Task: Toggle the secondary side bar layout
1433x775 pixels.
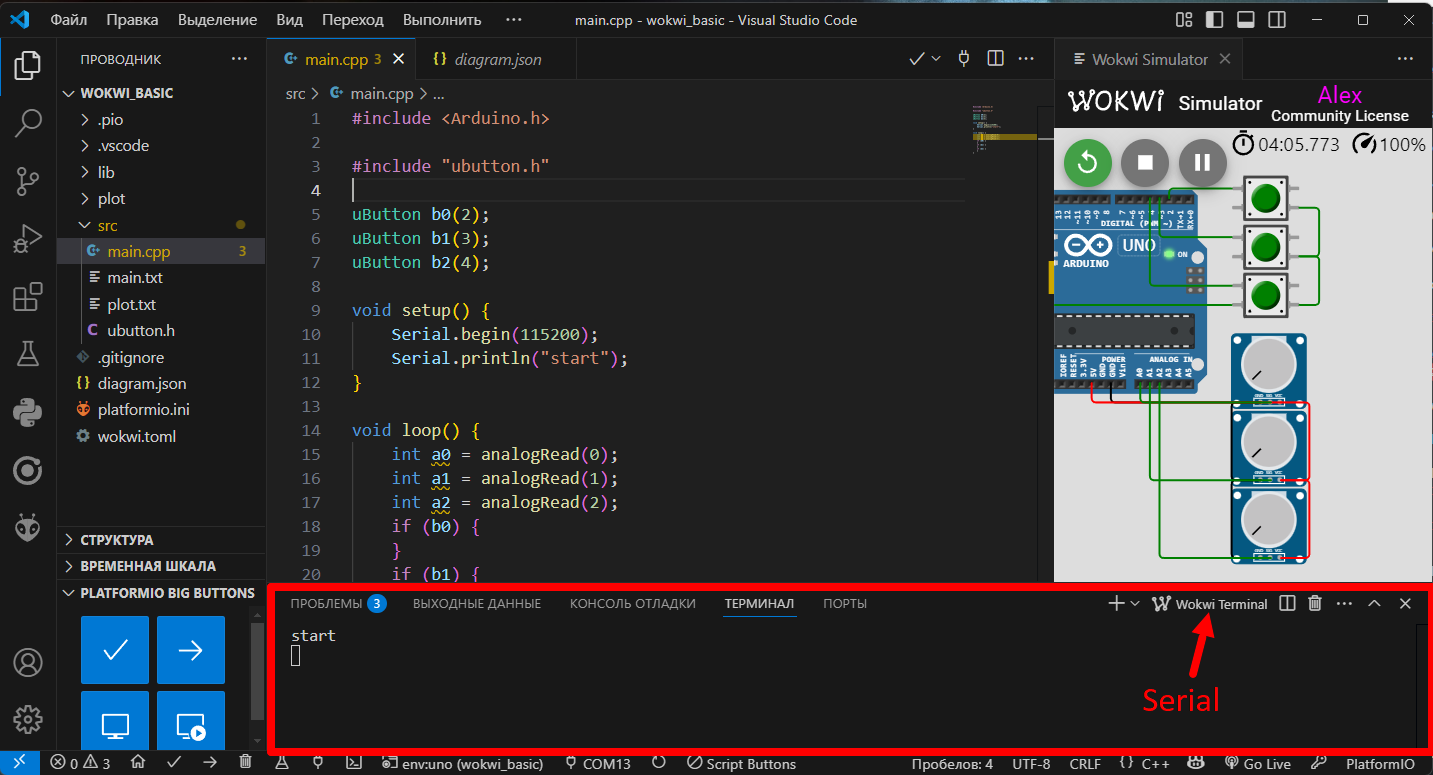Action: (1277, 20)
